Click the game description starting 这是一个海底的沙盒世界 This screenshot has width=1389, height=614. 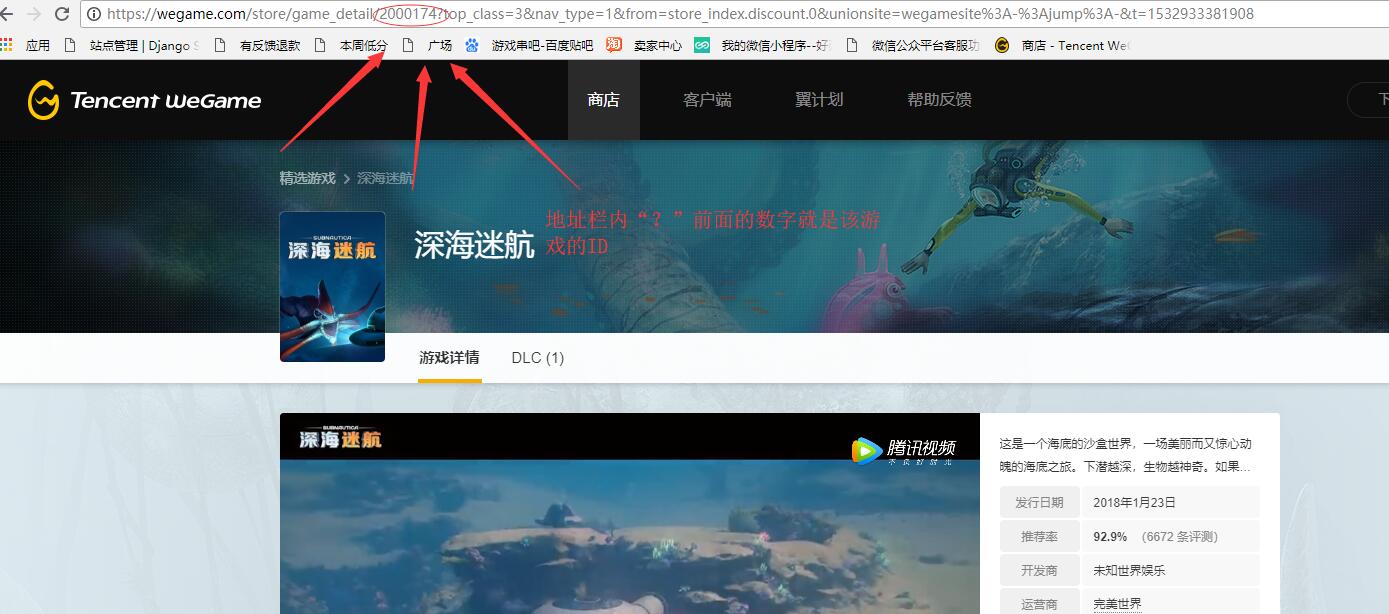[1125, 455]
